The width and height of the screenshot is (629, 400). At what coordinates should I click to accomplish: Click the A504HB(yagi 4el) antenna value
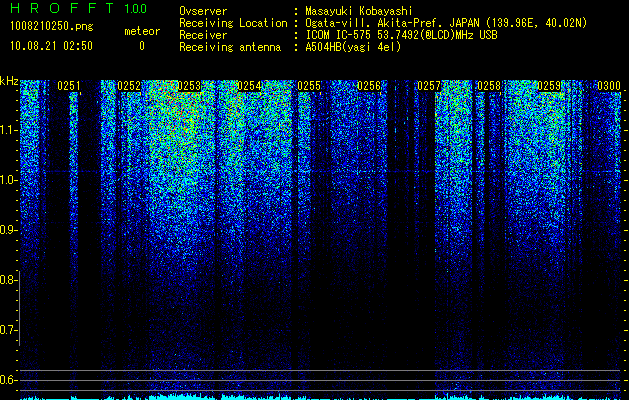[353, 47]
